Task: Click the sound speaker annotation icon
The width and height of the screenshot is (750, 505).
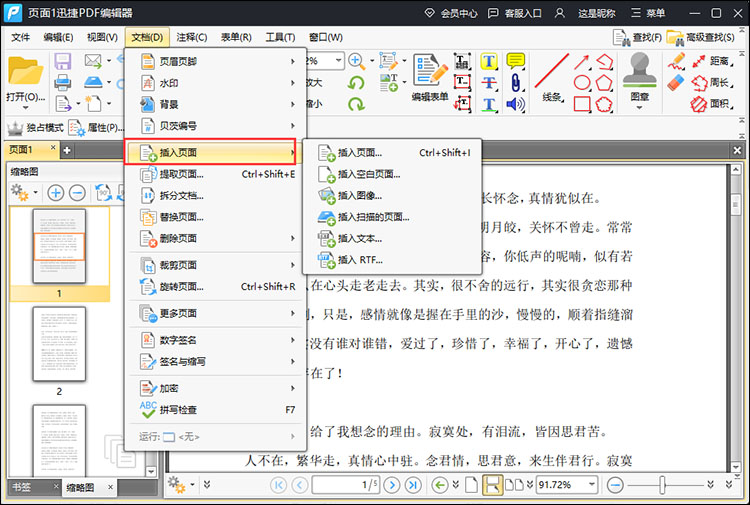Action: 516,103
